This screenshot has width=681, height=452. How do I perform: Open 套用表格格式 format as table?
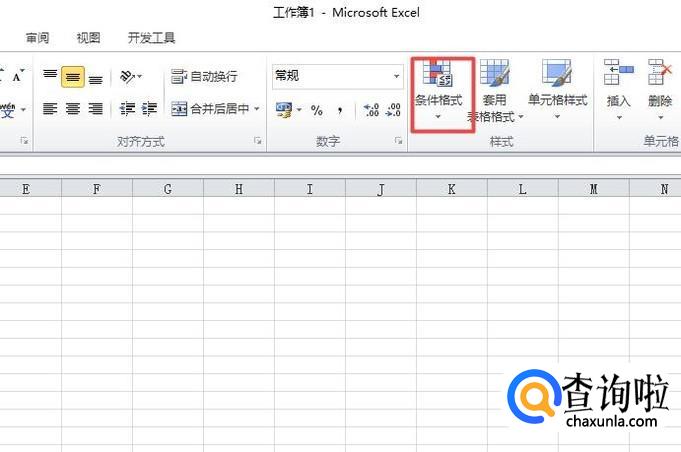point(494,91)
